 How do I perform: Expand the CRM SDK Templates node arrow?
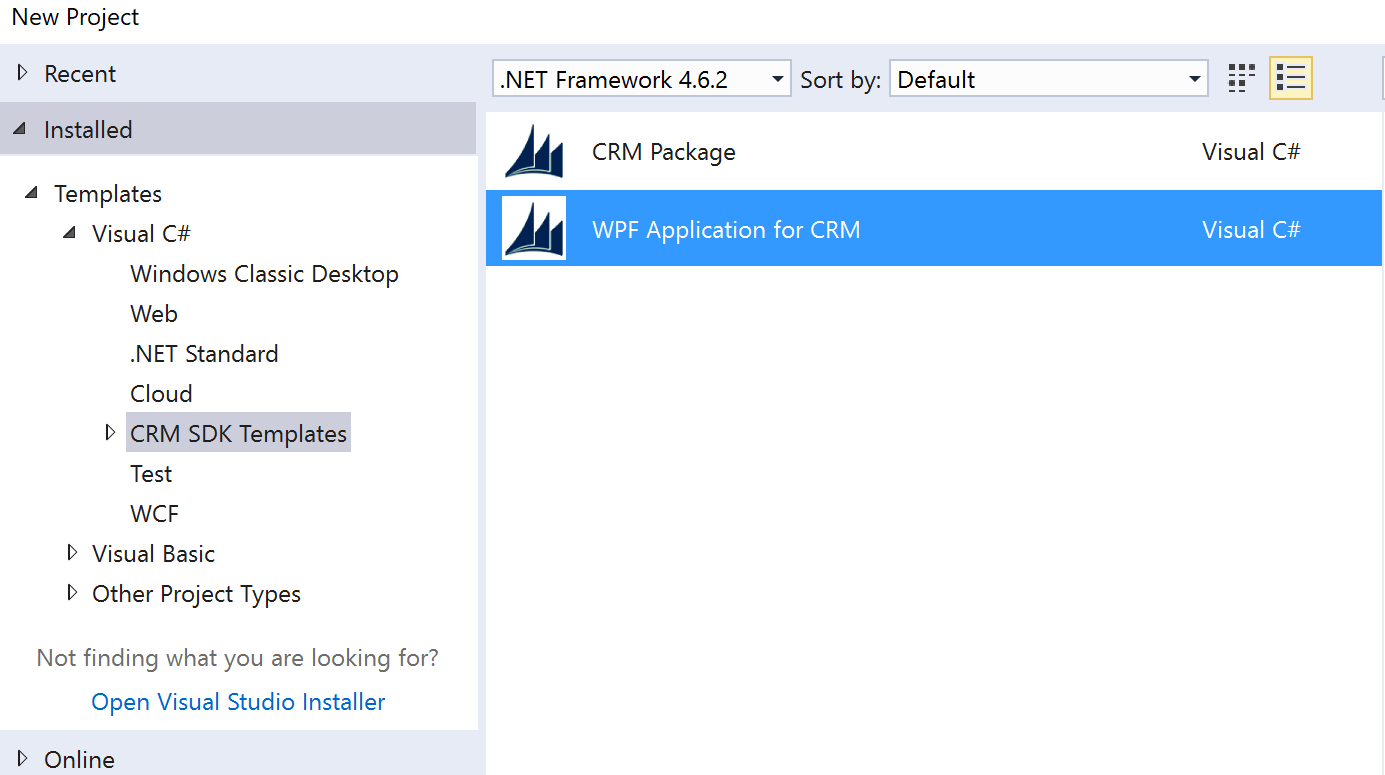(x=110, y=433)
